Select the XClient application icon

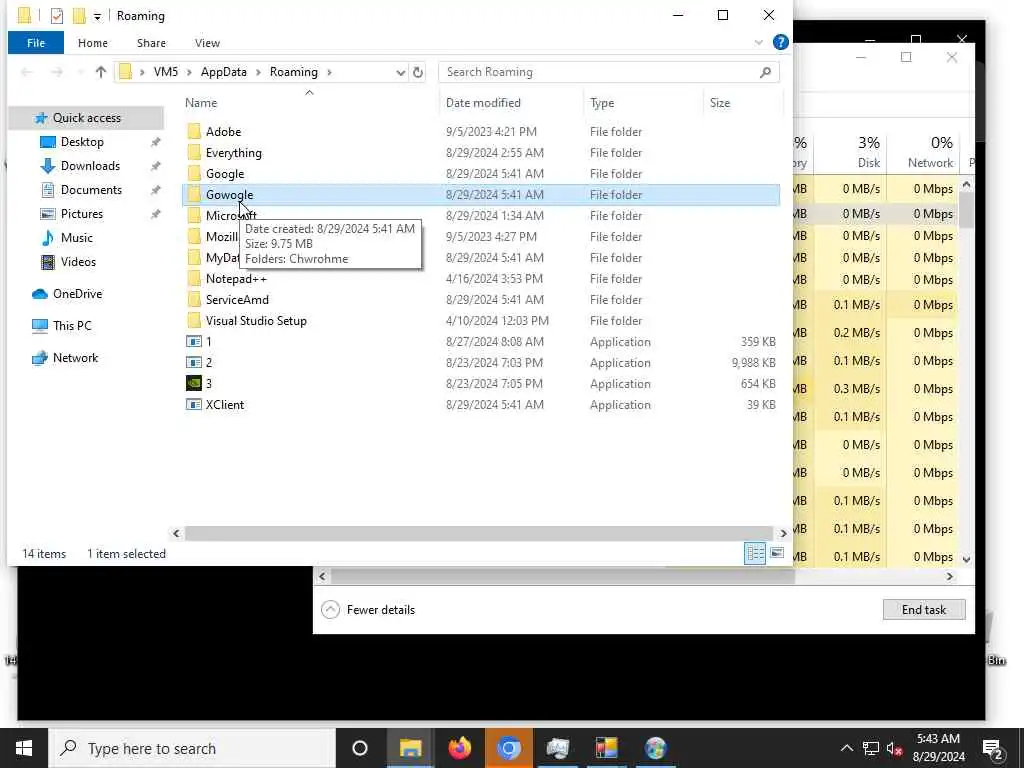pos(194,404)
